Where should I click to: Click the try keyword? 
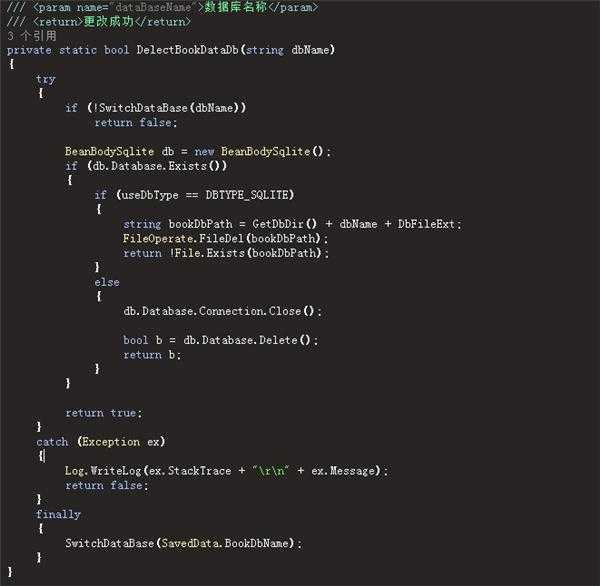pyautogui.click(x=46, y=79)
